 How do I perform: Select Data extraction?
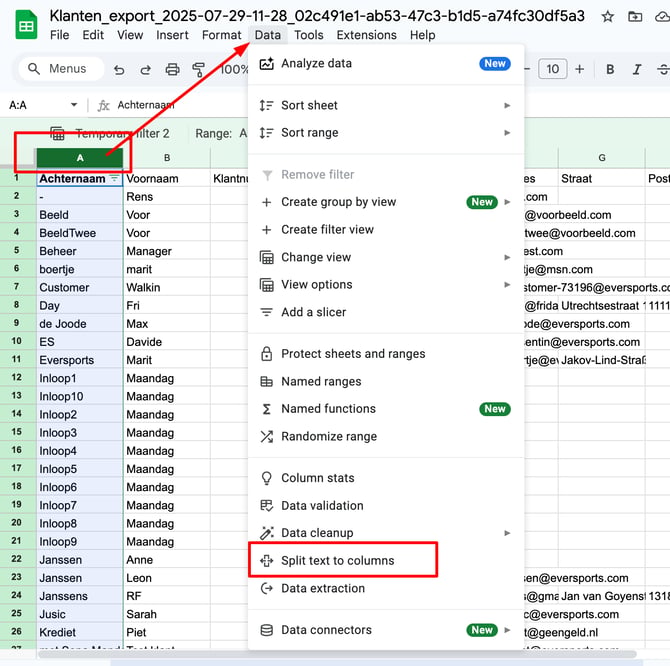pyautogui.click(x=386, y=588)
